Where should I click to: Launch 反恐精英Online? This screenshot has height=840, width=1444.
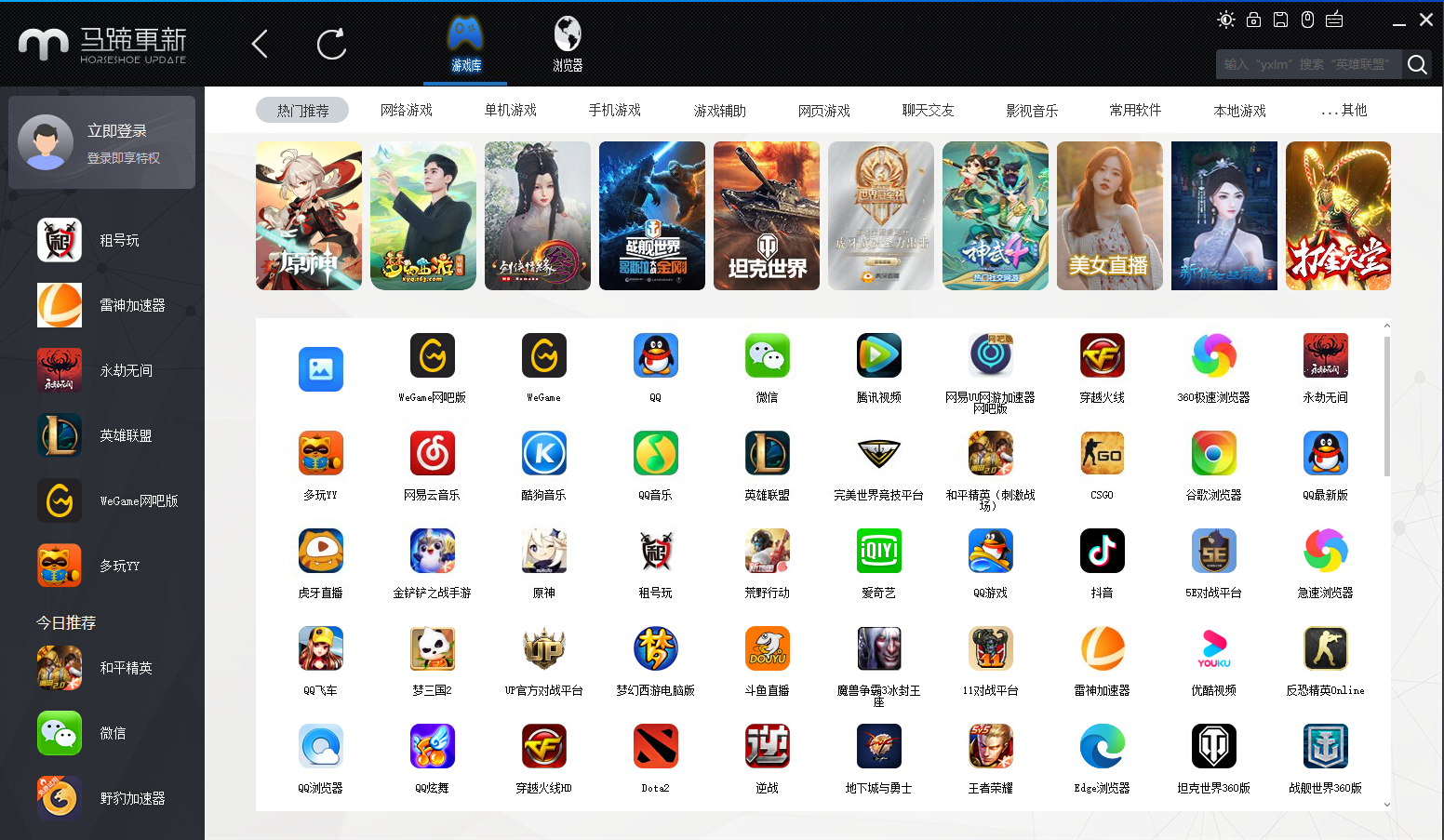coord(1326,648)
